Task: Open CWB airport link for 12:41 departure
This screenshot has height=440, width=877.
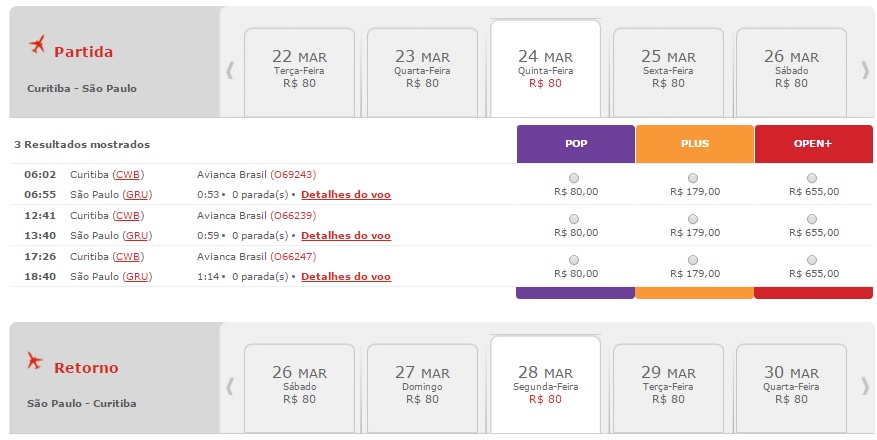Action: tap(127, 215)
